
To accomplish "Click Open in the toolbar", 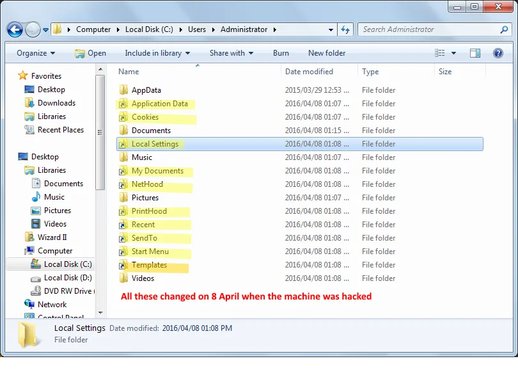I will tap(90, 53).
